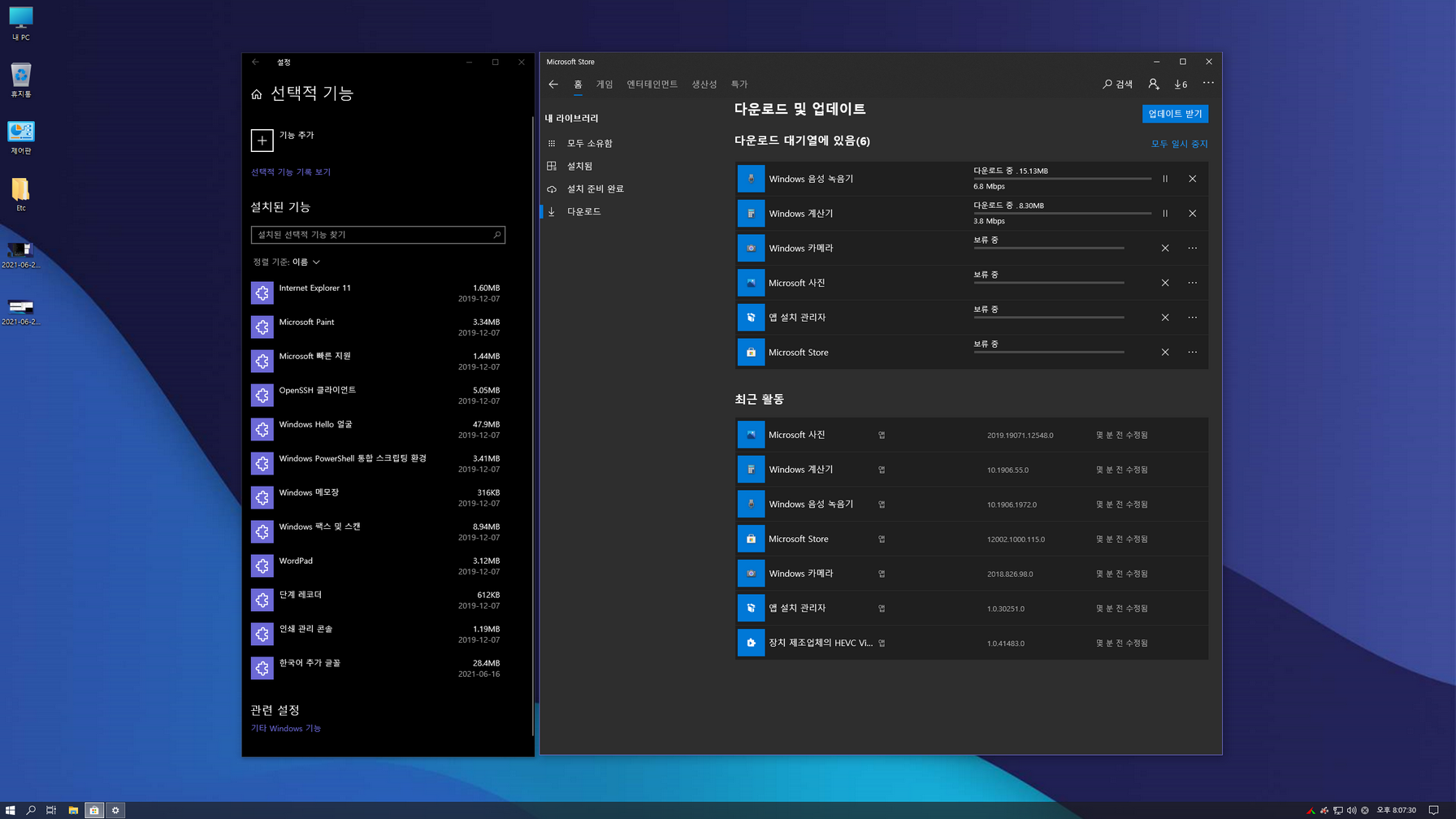This screenshot has height=819, width=1456.
Task: Open the Store see-more ellipsis menu
Action: 1208,83
